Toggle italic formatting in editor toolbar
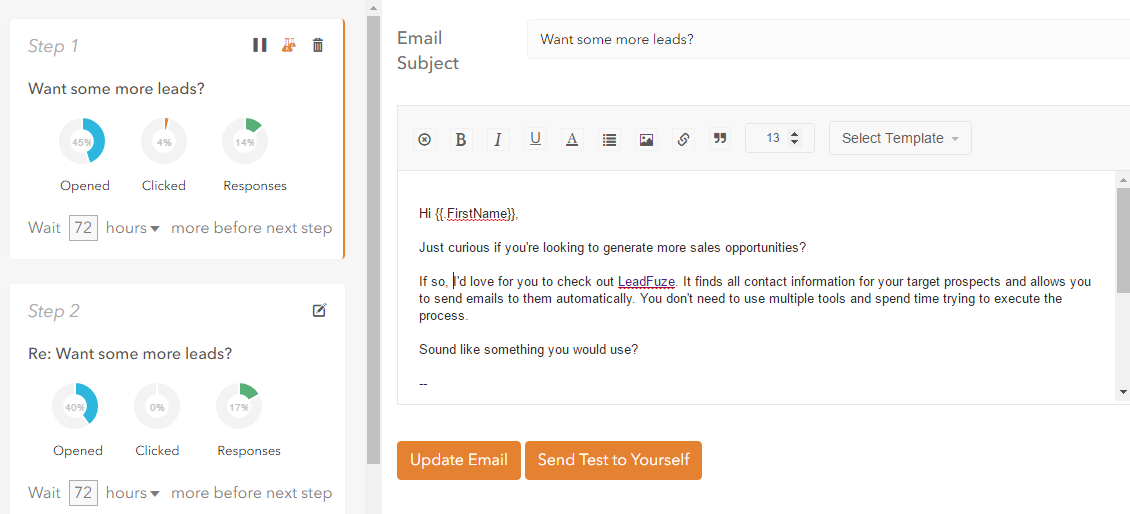This screenshot has width=1130, height=514. (x=498, y=139)
